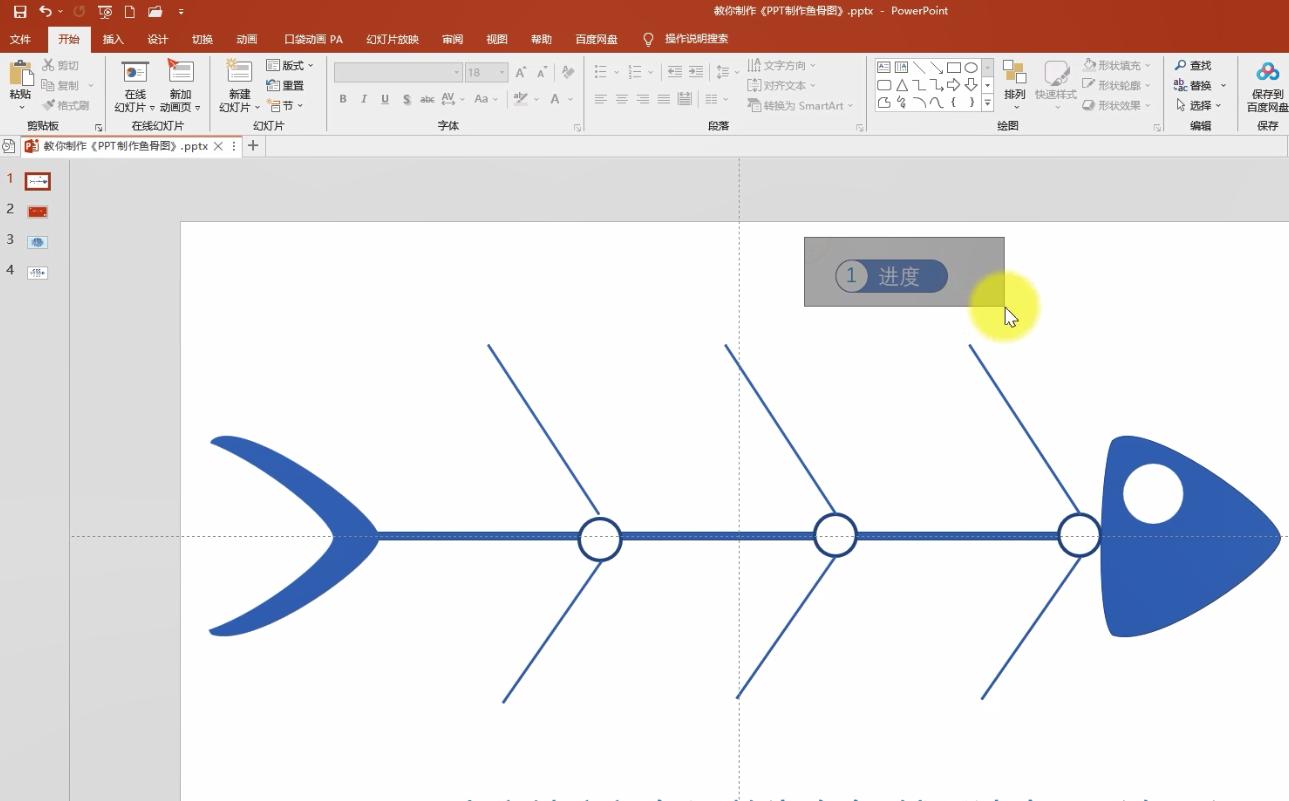Select the oval shape in shapes gallery
The image size is (1289, 801).
point(971,68)
